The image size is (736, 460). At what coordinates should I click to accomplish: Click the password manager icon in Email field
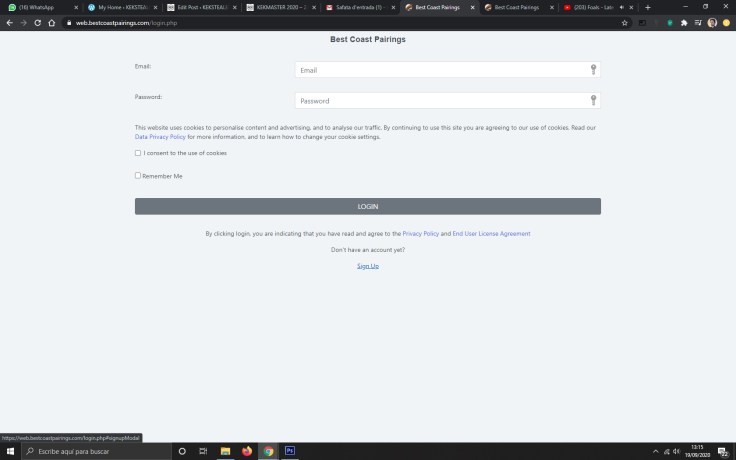click(593, 70)
